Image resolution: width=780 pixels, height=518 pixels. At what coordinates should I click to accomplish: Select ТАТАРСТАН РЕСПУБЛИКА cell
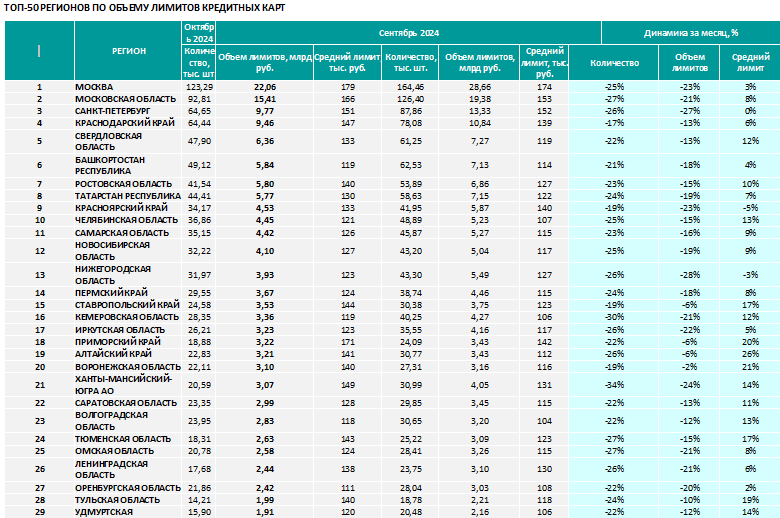click(128, 196)
